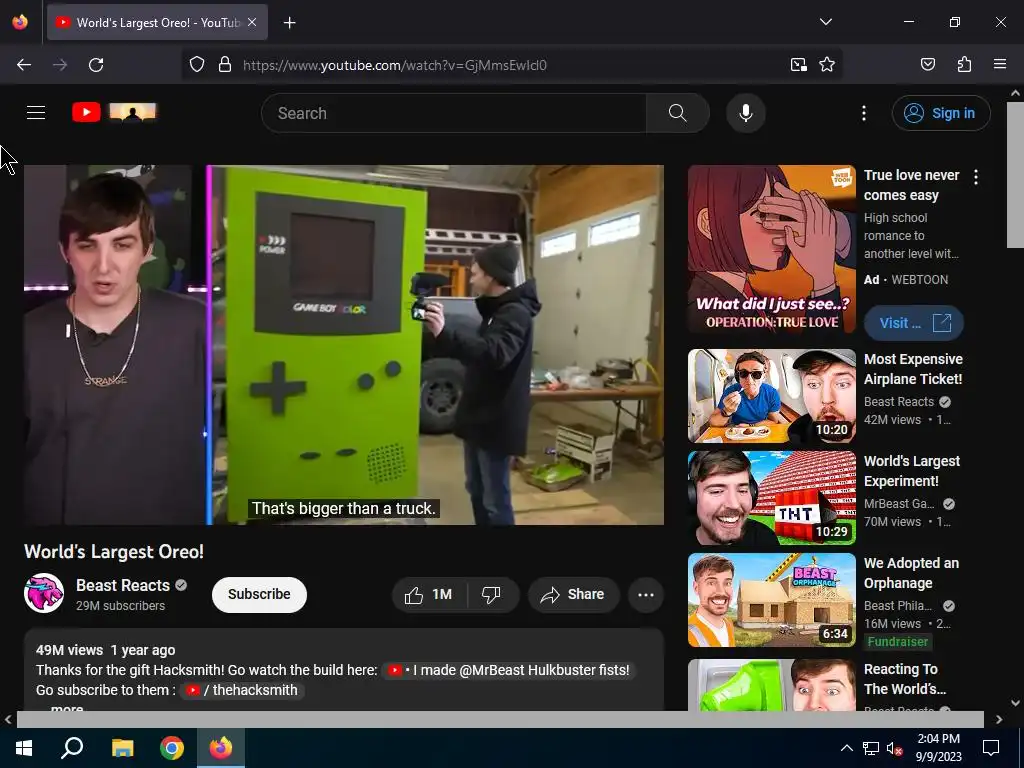Open YouTube settings three-dot menu
The width and height of the screenshot is (1024, 768).
tap(863, 113)
